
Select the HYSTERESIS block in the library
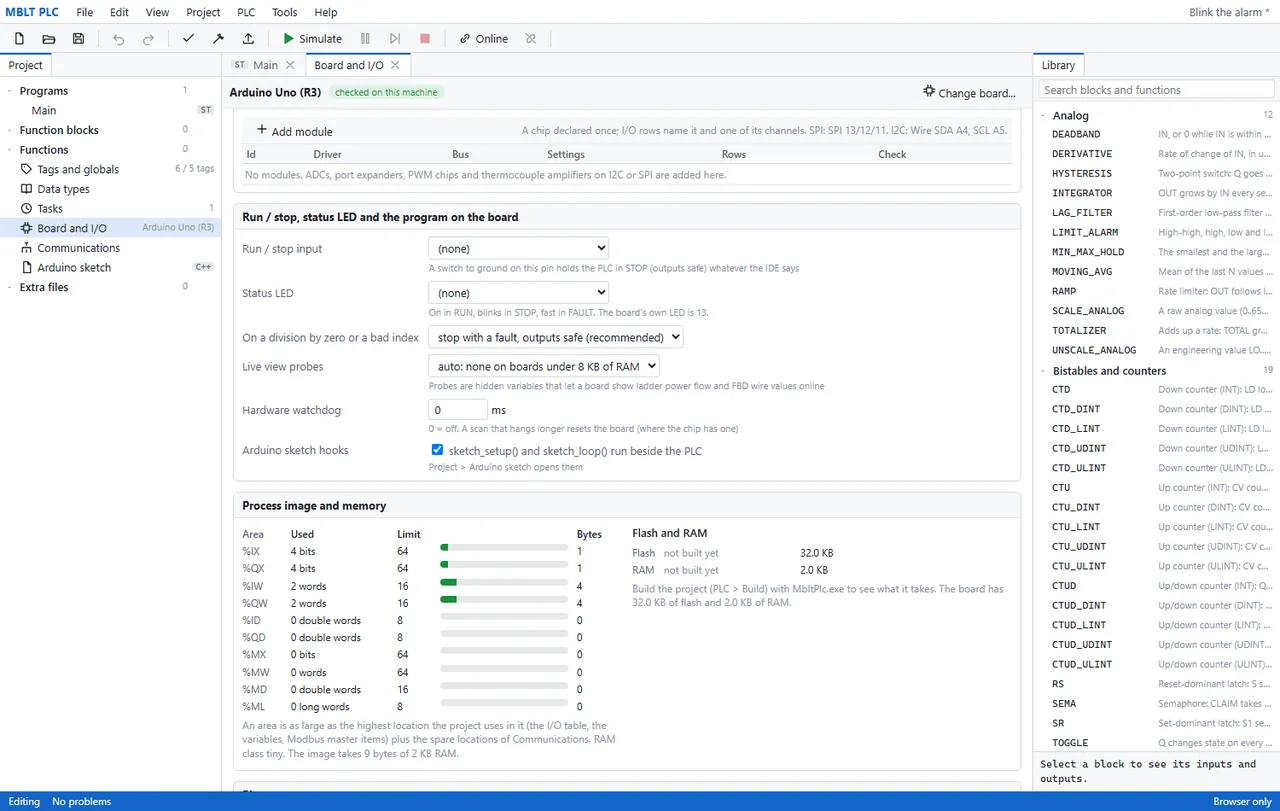pyautogui.click(x=1156, y=173)
